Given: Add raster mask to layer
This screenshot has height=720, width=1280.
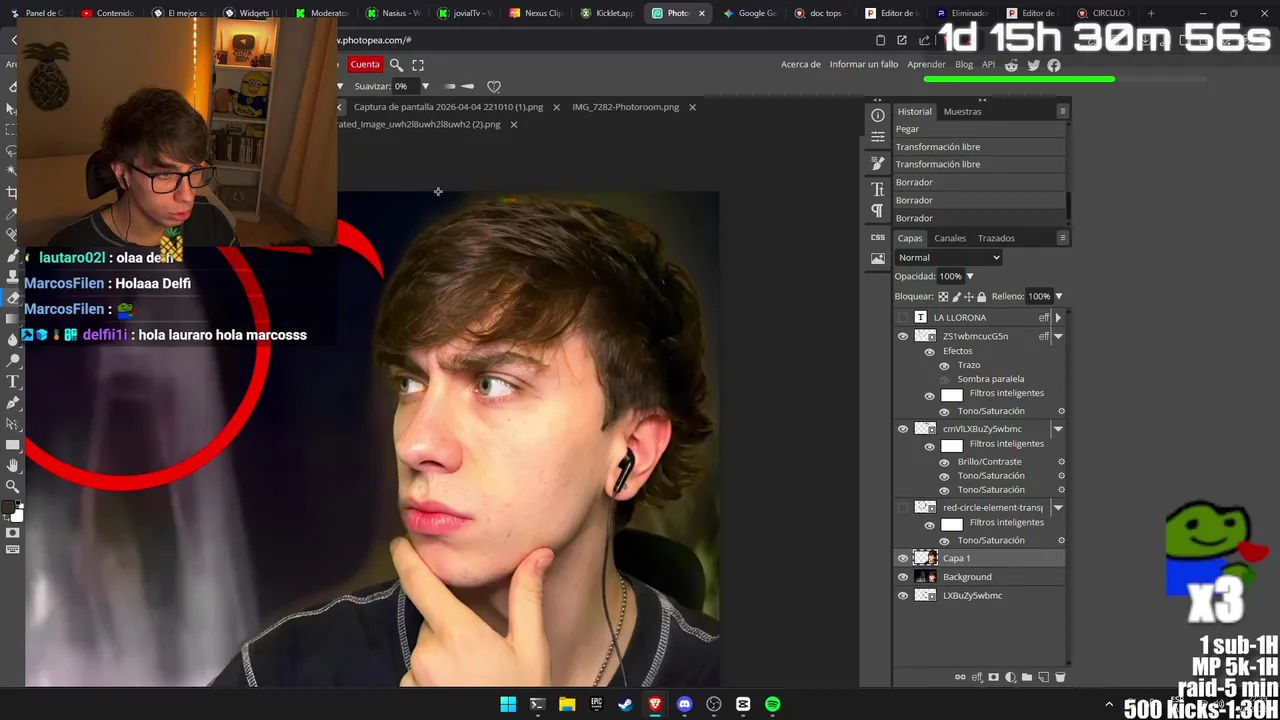Looking at the screenshot, I should (993, 677).
